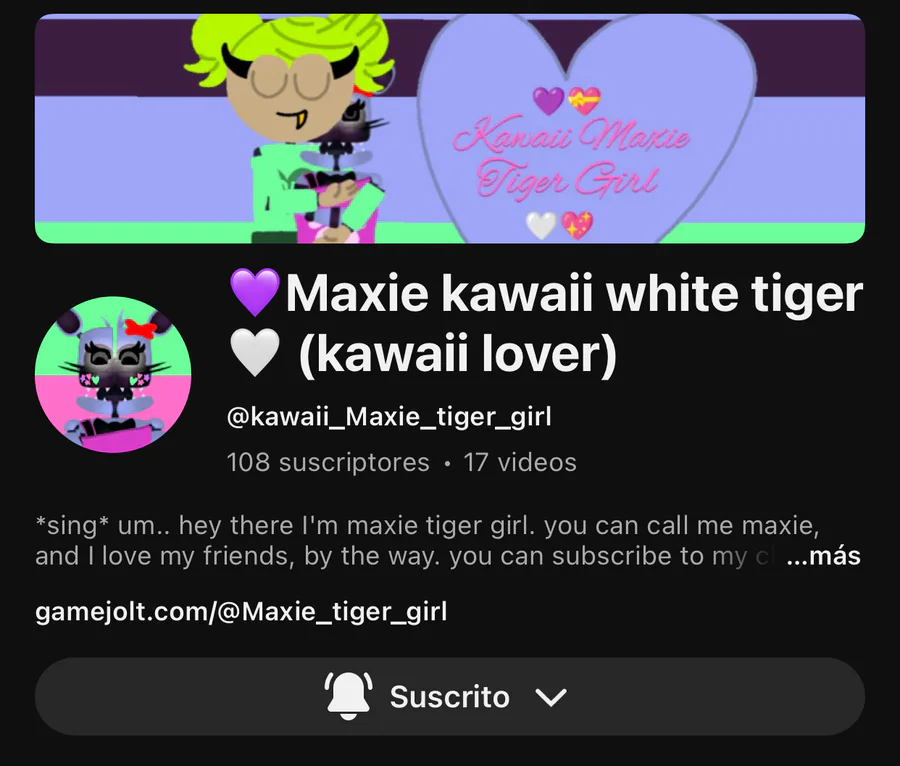
Task: Click the Suscrito subscription button label
Action: (449, 697)
